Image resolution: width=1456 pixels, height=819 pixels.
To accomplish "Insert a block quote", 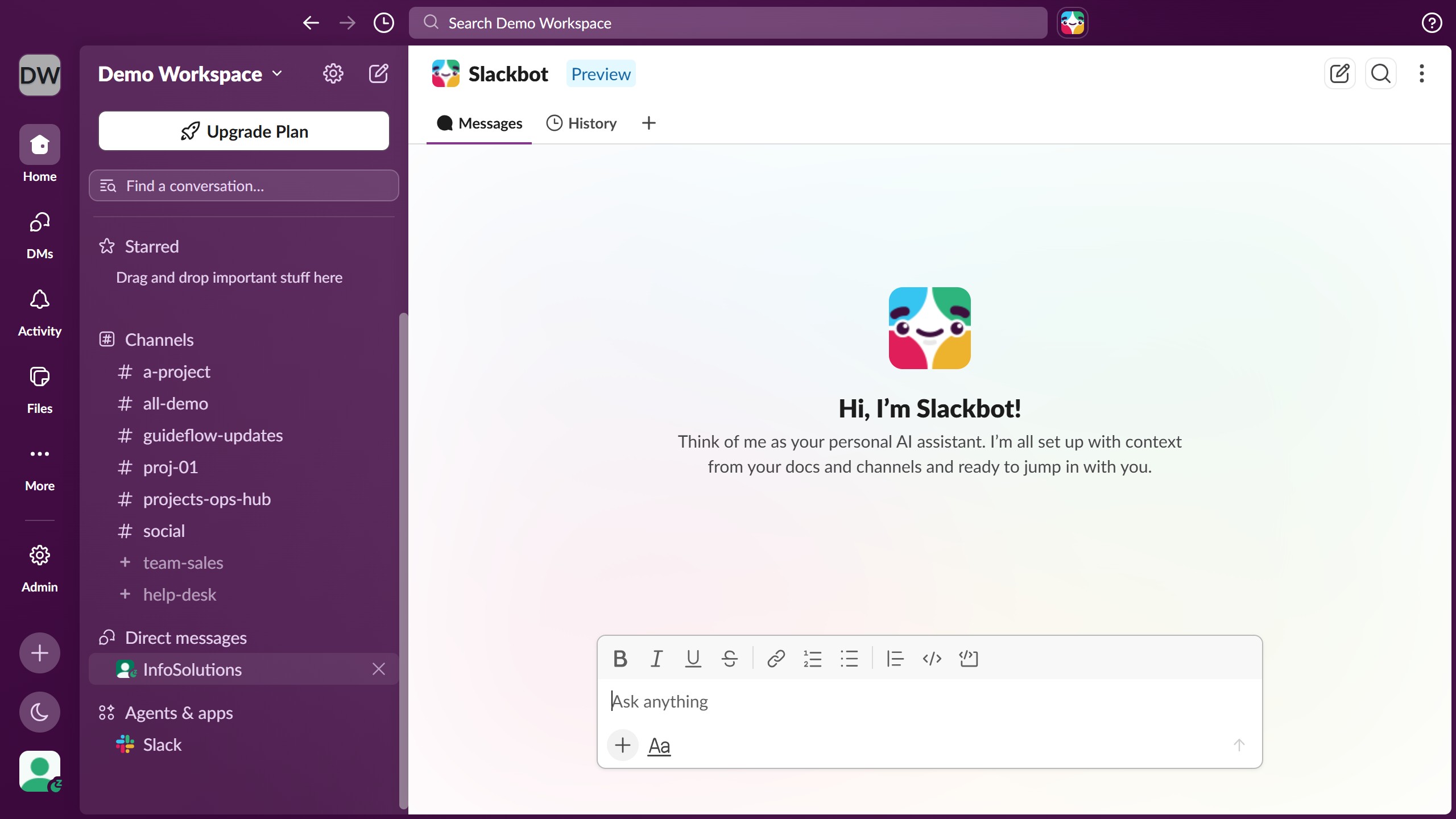I will (895, 659).
